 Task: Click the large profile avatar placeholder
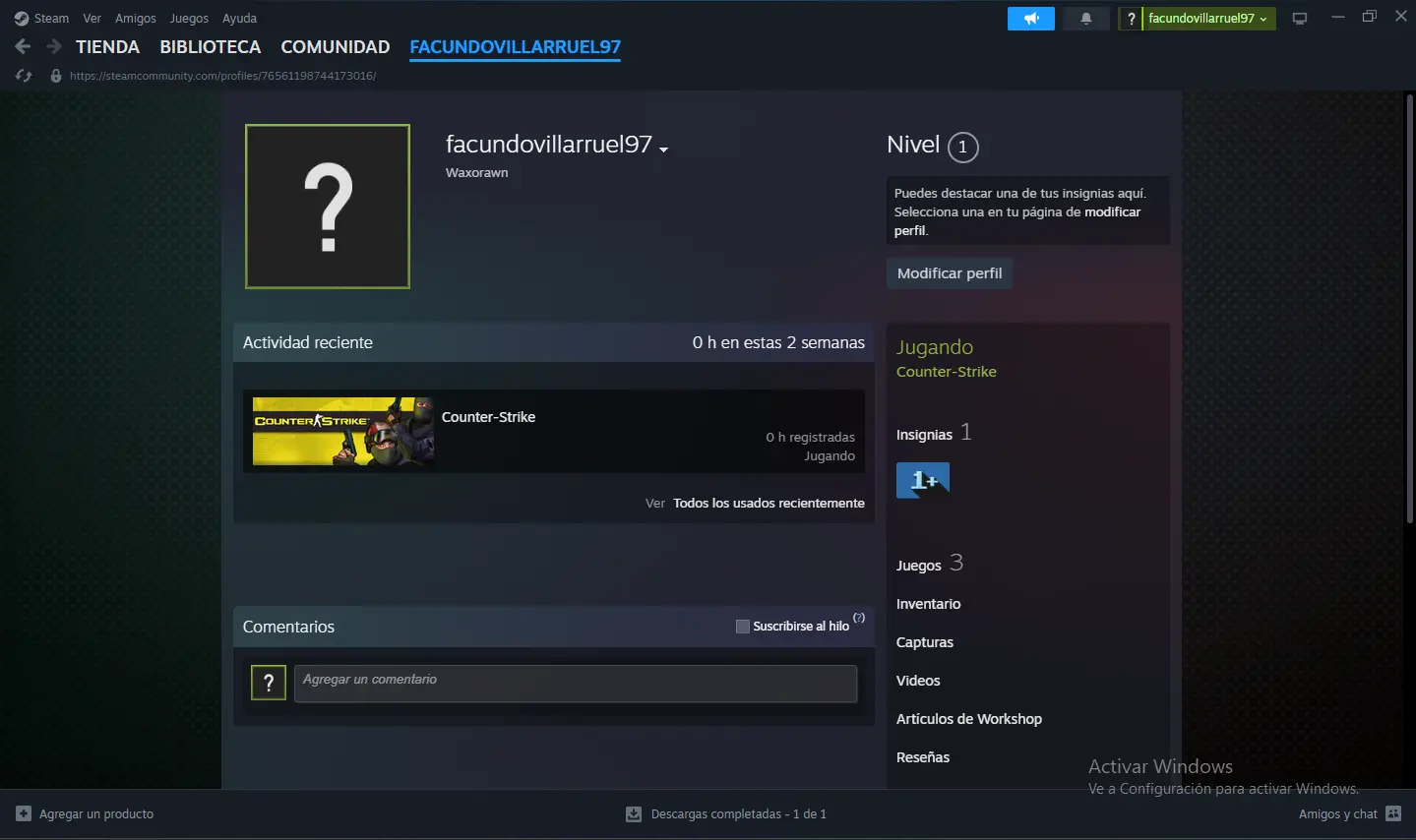pos(328,207)
